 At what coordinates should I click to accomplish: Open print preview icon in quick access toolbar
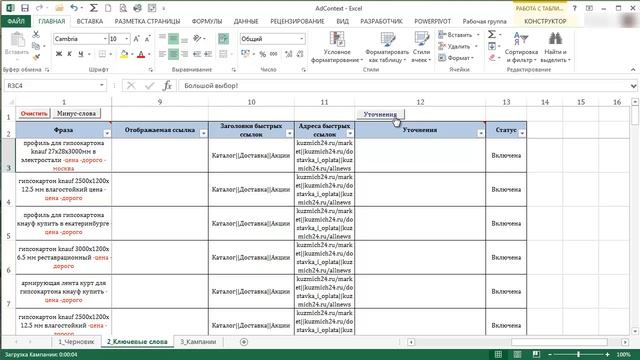click(123, 8)
